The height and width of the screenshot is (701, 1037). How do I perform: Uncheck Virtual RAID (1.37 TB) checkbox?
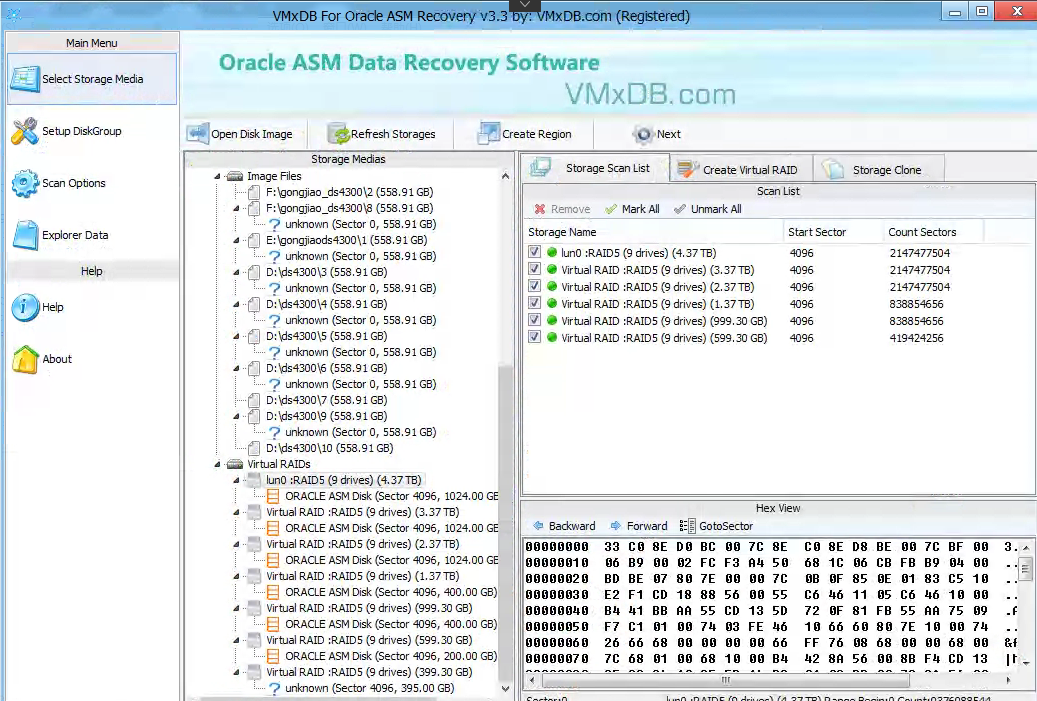[x=534, y=303]
